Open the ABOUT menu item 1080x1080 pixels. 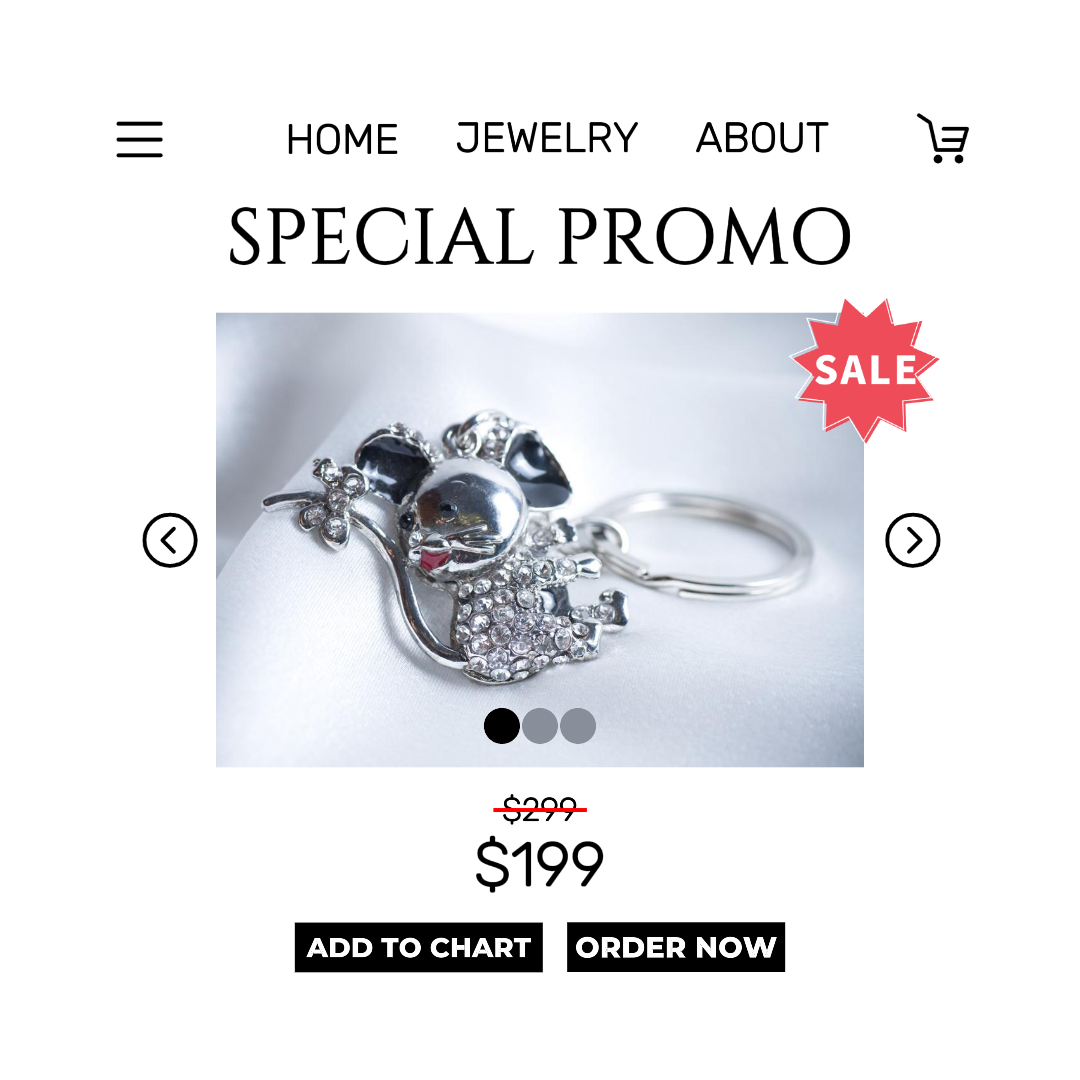tap(762, 138)
